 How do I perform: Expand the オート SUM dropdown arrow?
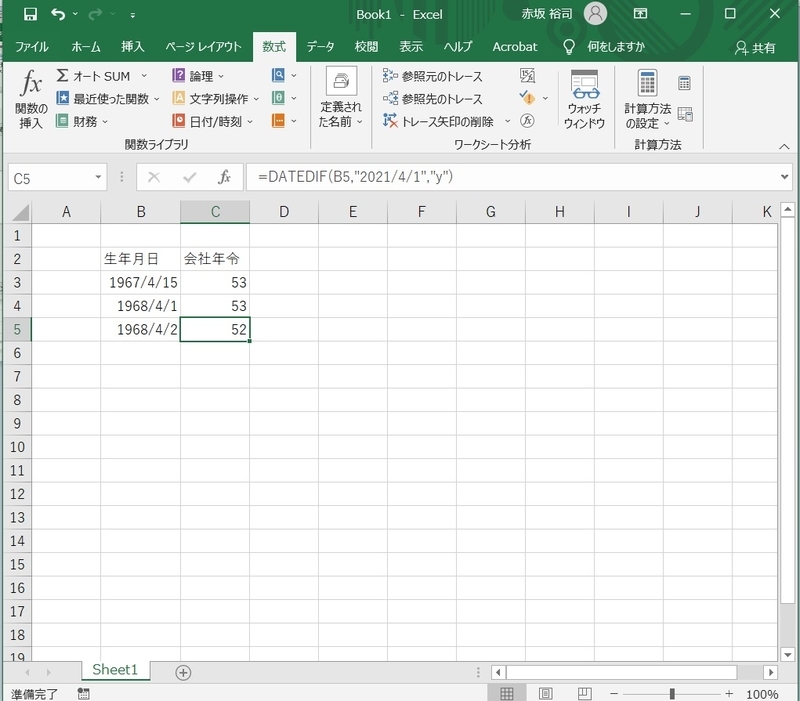coord(144,76)
